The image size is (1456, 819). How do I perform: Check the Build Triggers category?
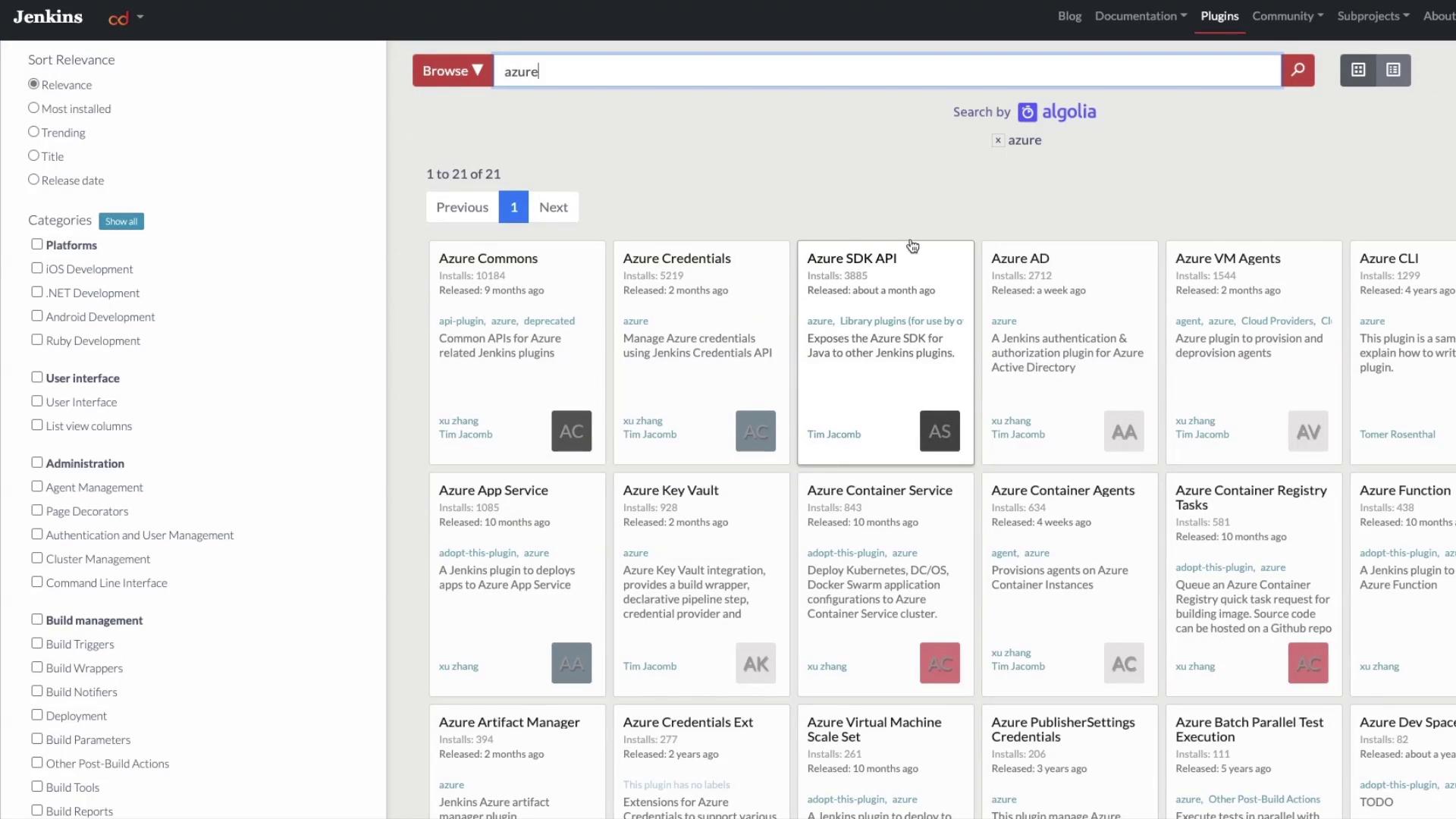tap(36, 643)
